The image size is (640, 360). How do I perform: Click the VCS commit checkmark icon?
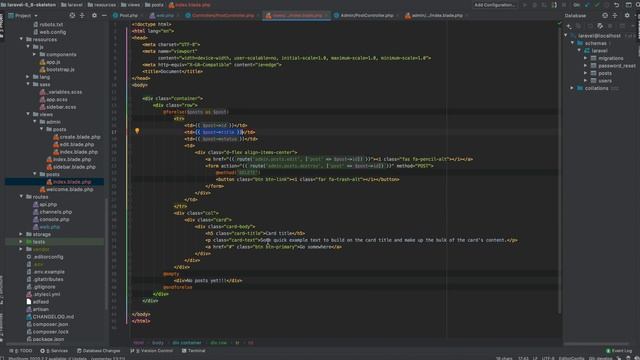(597, 5)
